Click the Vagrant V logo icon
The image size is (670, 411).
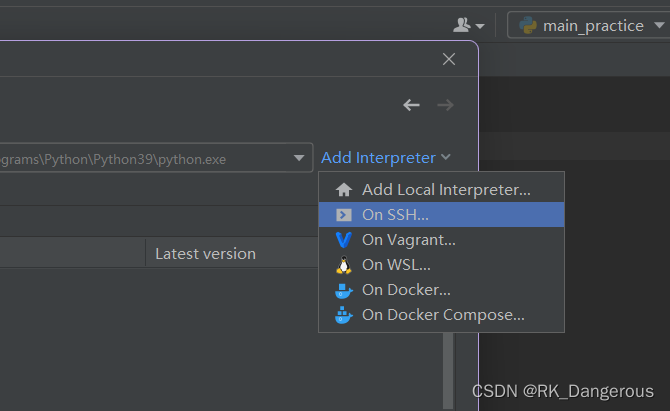point(344,240)
